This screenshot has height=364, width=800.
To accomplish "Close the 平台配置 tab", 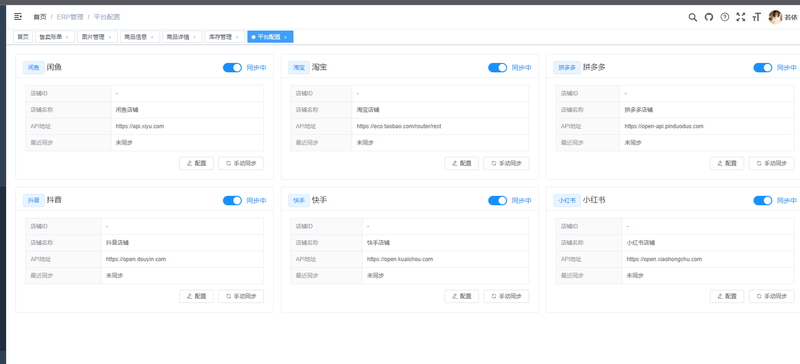I will (286, 37).
